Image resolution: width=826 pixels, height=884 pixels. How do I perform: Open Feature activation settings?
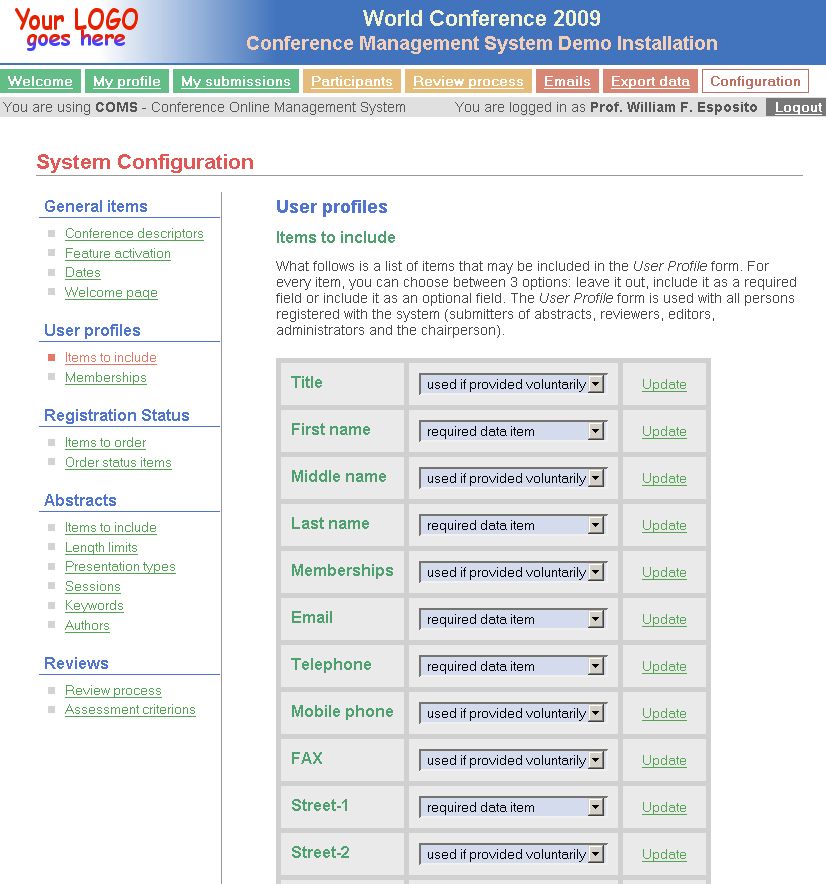click(118, 254)
